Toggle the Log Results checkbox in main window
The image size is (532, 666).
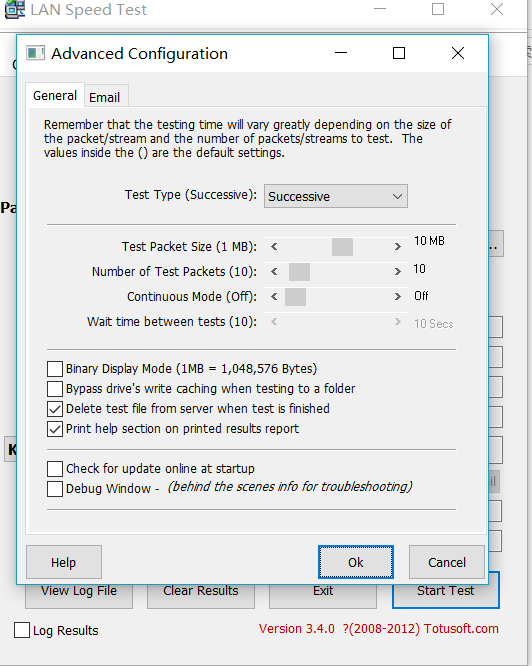click(22, 630)
